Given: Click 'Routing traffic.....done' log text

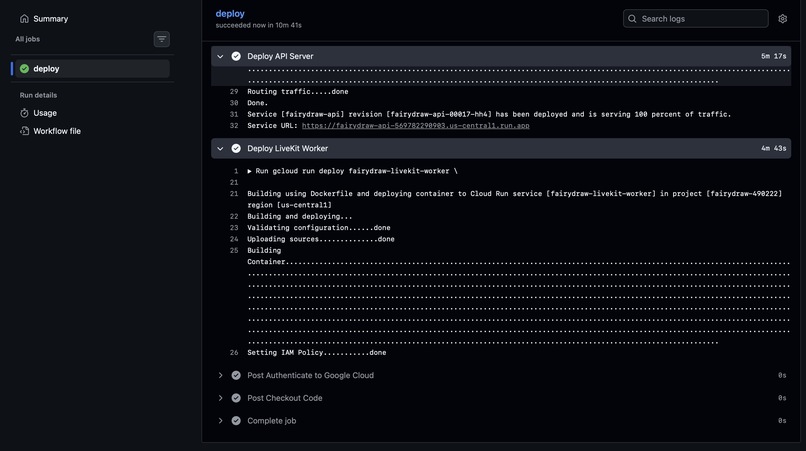Looking at the screenshot, I should 298,92.
